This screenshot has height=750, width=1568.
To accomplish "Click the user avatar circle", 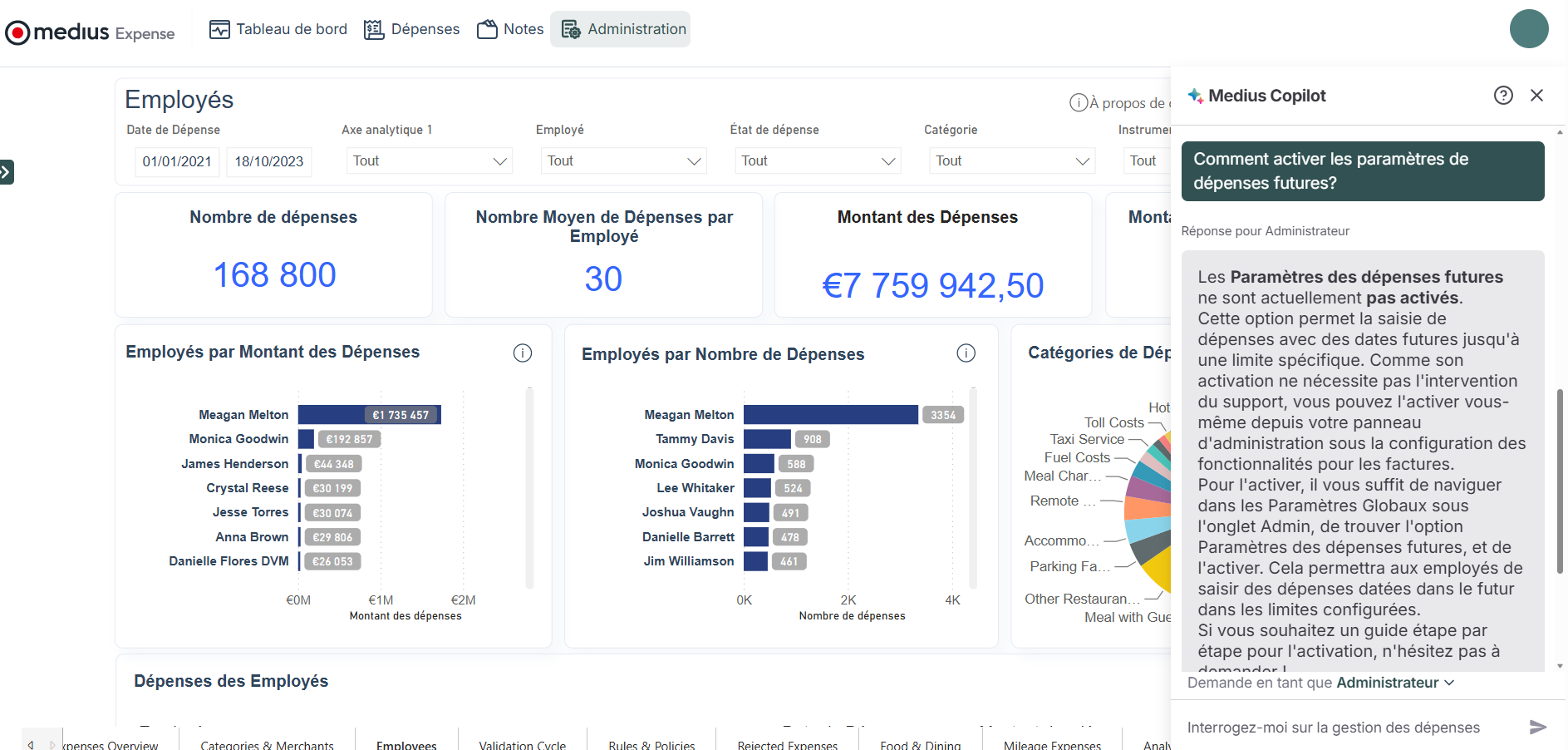I will 1529,28.
